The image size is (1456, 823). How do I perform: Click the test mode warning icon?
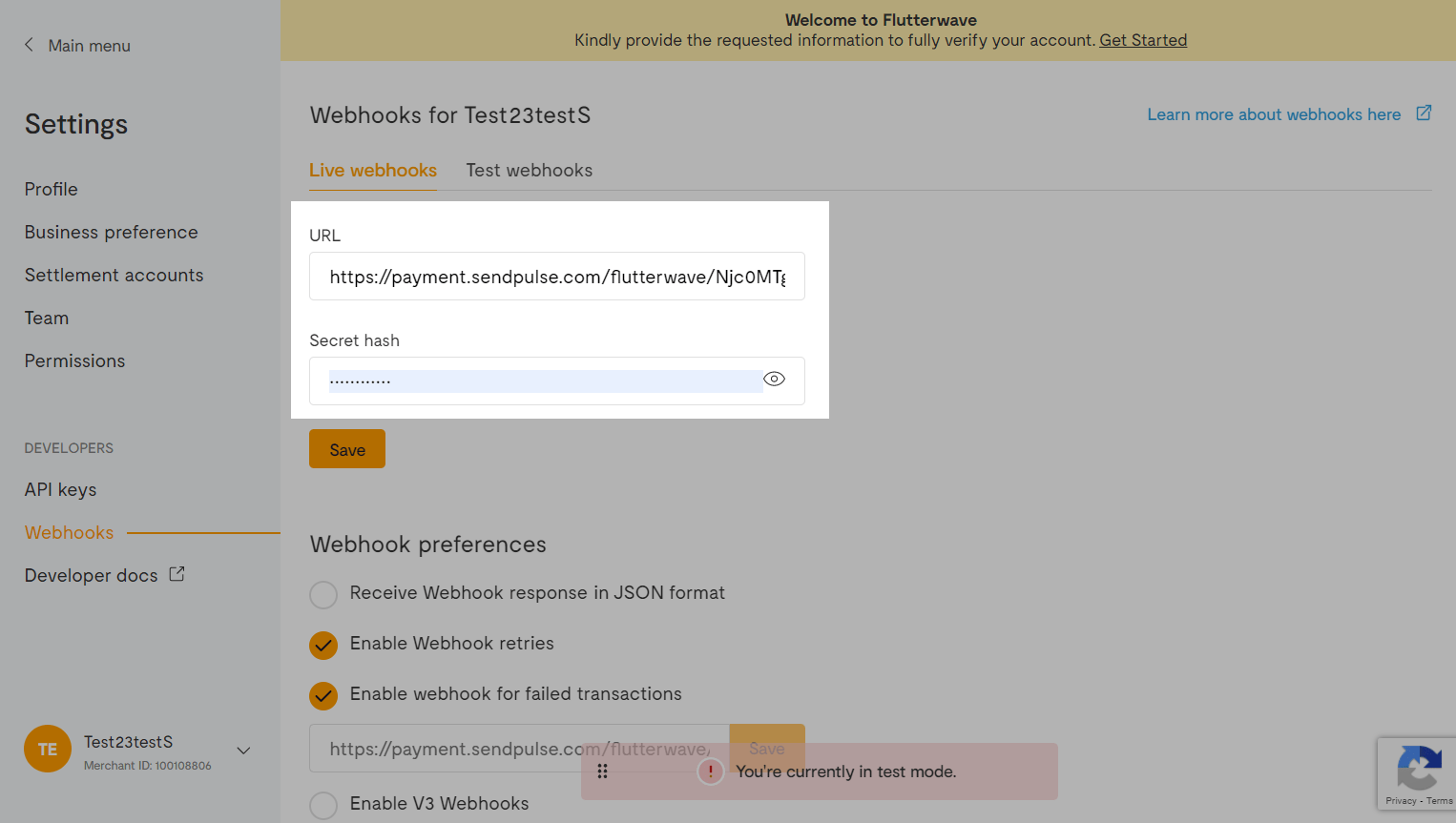[x=711, y=772]
